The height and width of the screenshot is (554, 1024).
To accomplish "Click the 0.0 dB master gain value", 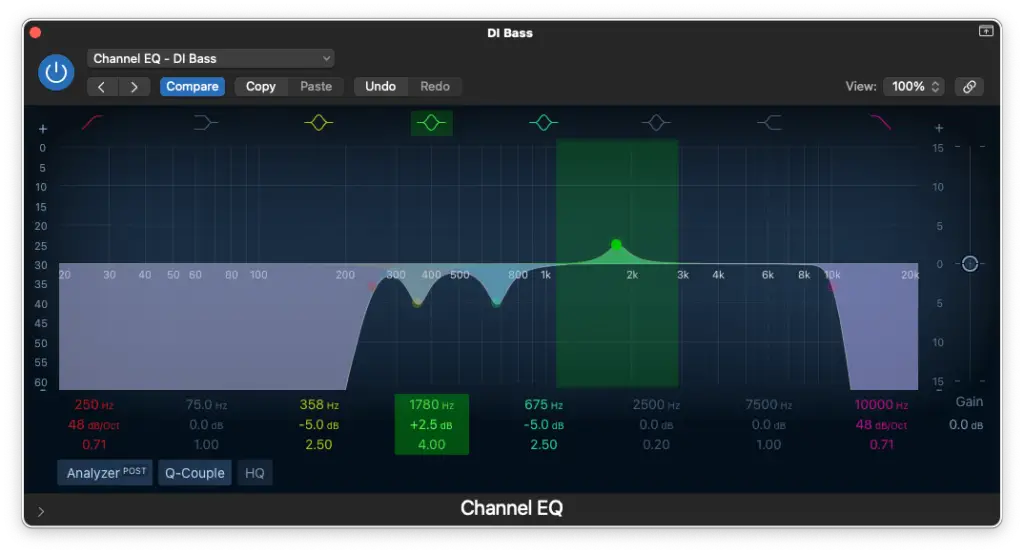I will point(966,425).
